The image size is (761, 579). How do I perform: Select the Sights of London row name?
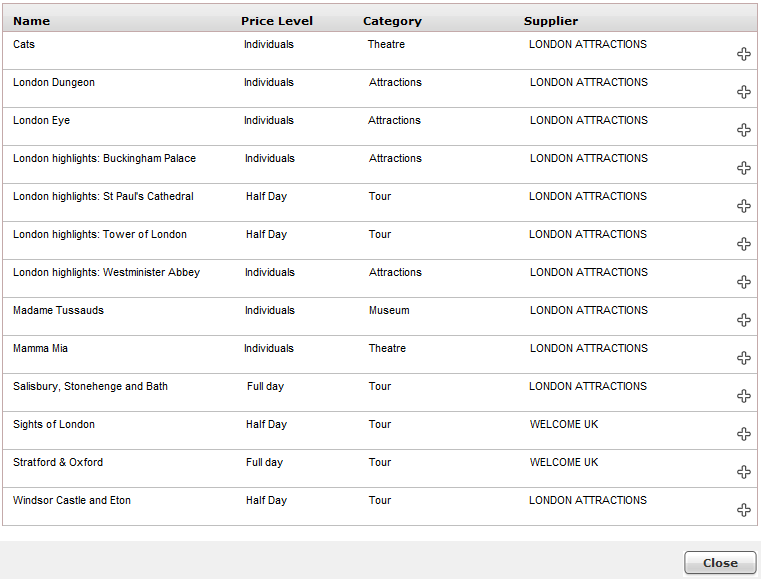(54, 424)
